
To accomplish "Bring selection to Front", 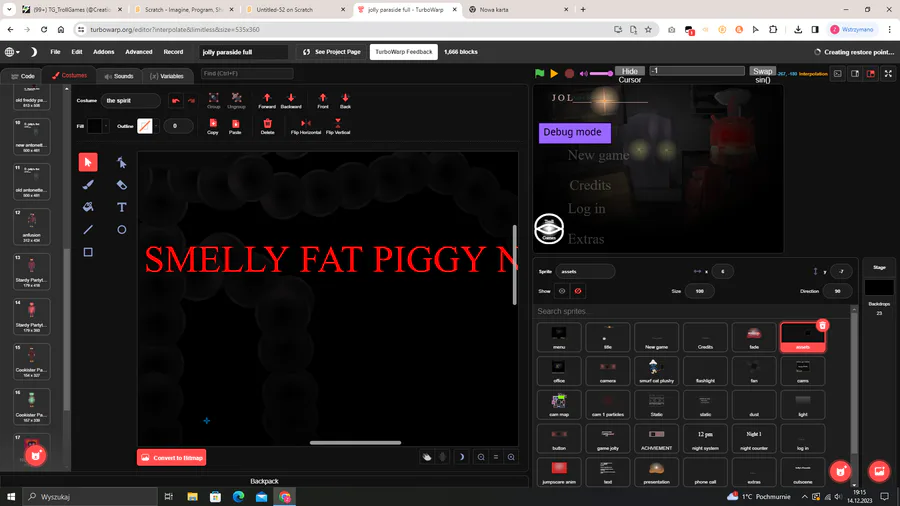I will coord(323,101).
